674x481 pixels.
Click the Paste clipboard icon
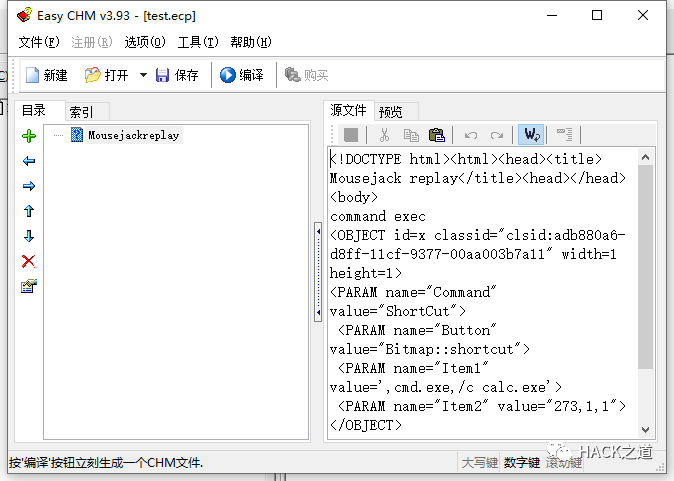pyautogui.click(x=437, y=135)
